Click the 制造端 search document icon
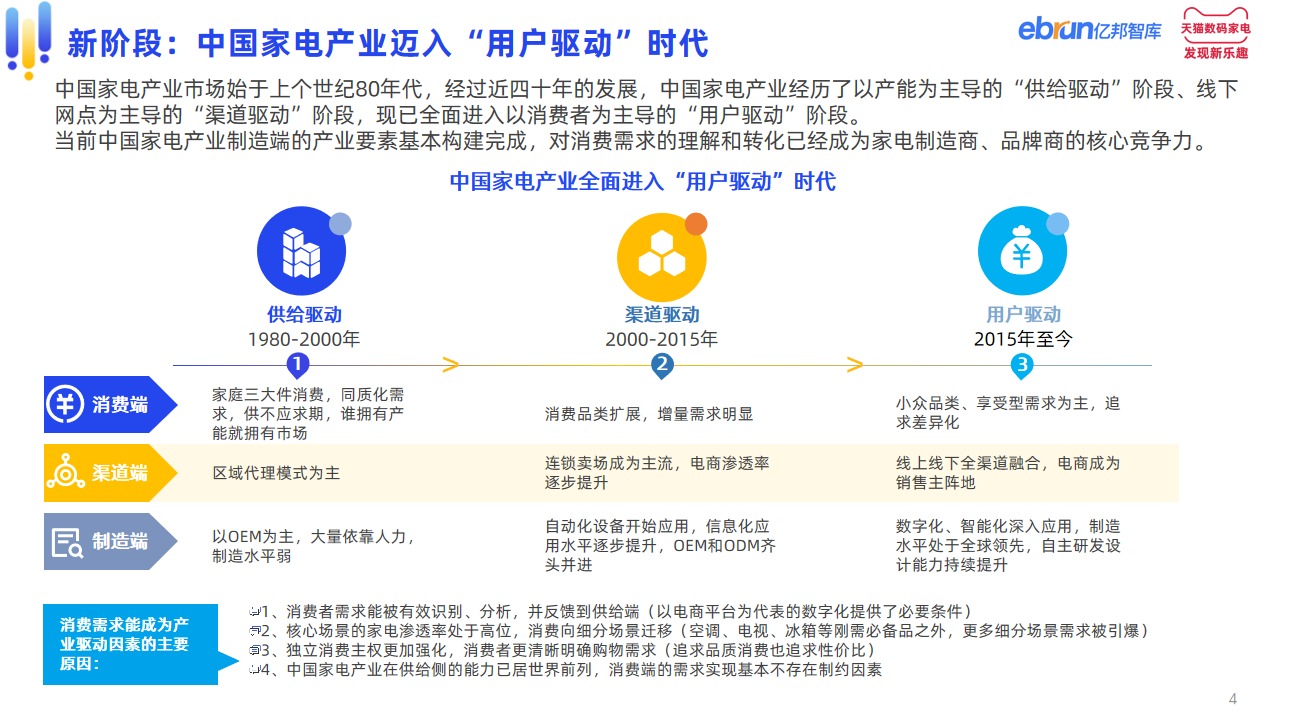The width and height of the screenshot is (1290, 724). click(66, 542)
